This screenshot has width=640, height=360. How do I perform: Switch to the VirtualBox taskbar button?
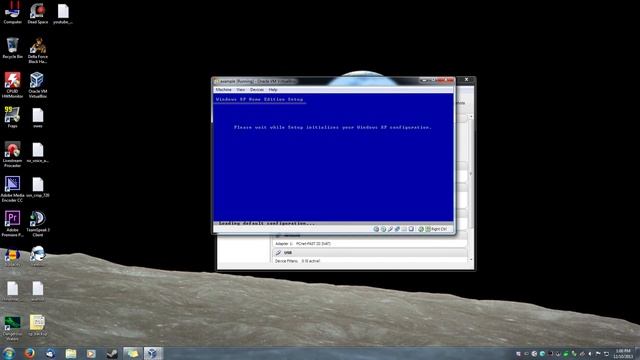[153, 353]
